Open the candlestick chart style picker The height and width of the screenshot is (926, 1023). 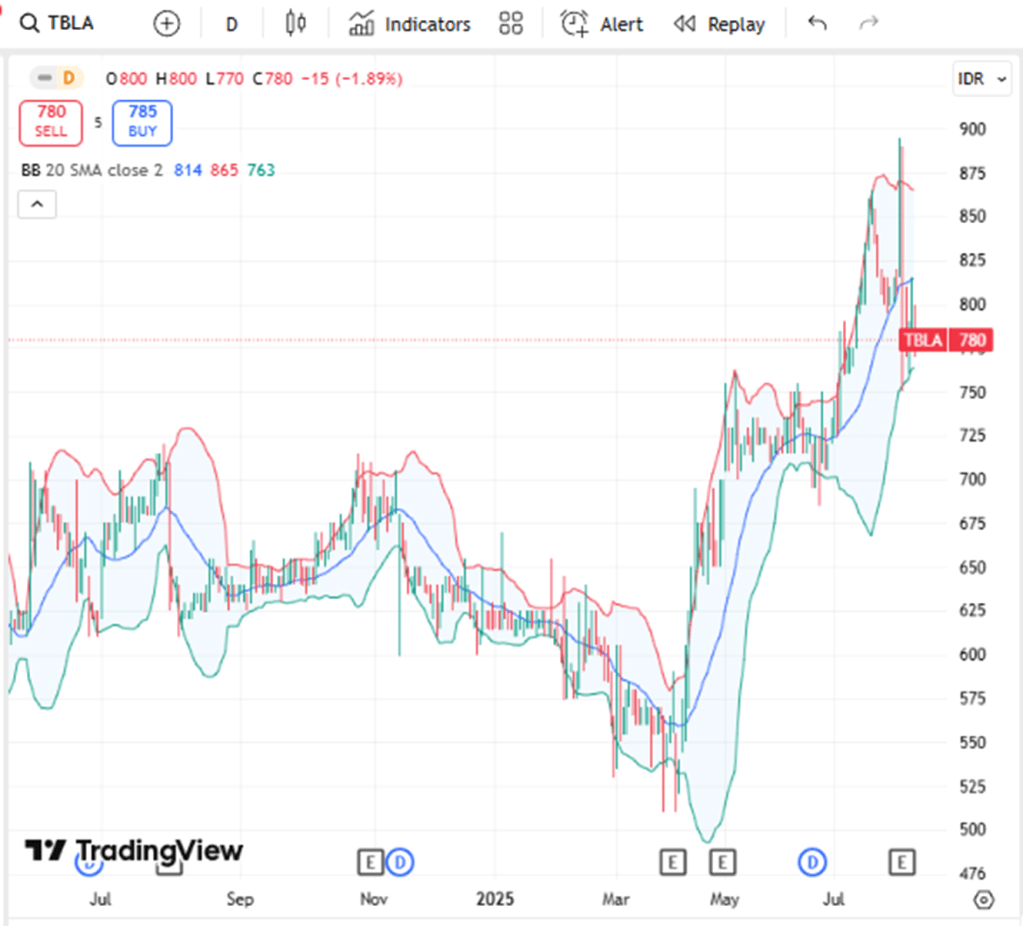click(x=295, y=24)
